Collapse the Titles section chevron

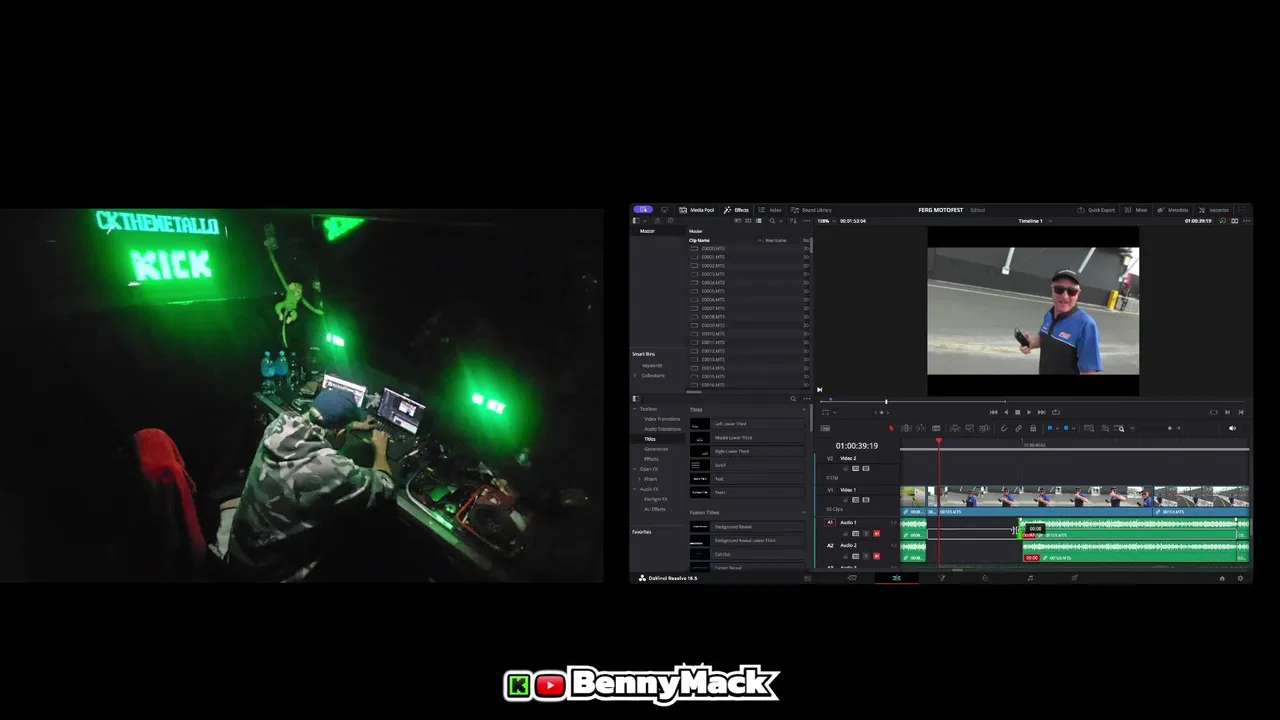pos(804,409)
